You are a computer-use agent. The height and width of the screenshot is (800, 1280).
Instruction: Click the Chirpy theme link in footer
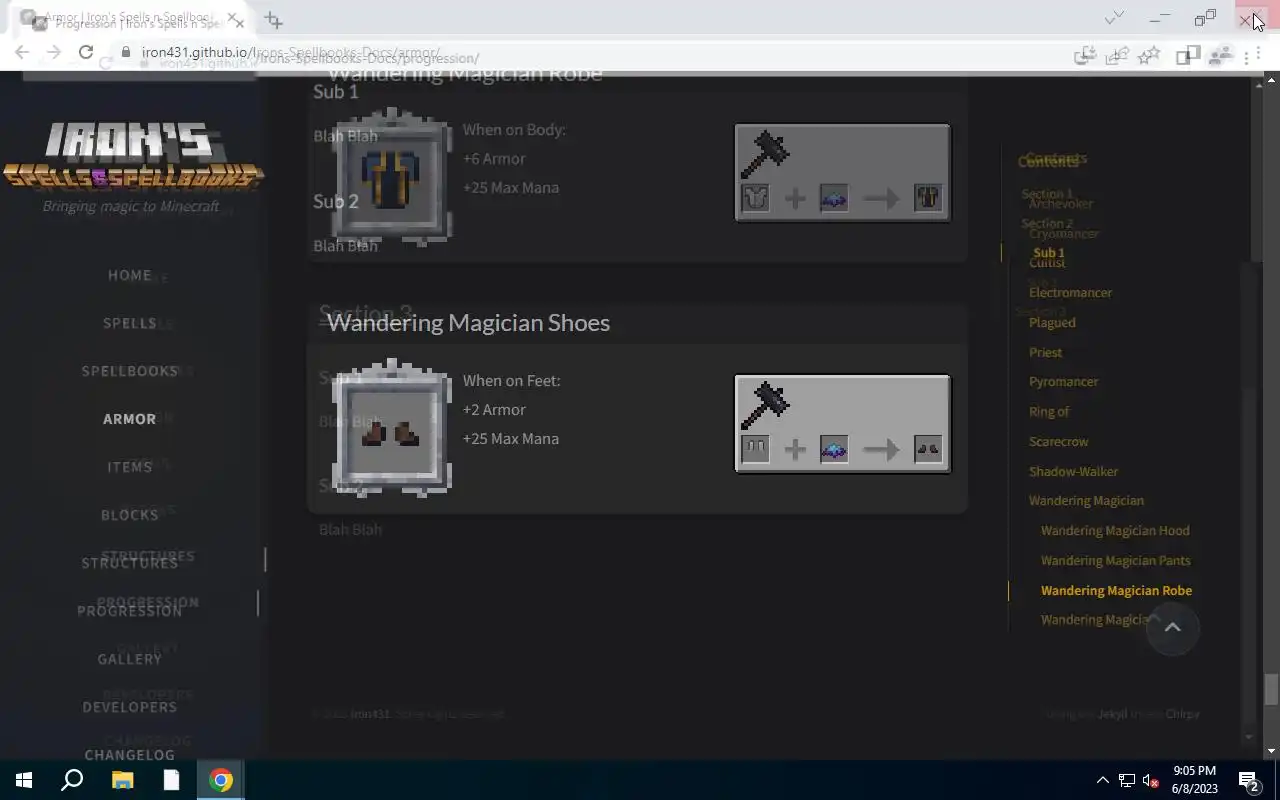(1182, 714)
